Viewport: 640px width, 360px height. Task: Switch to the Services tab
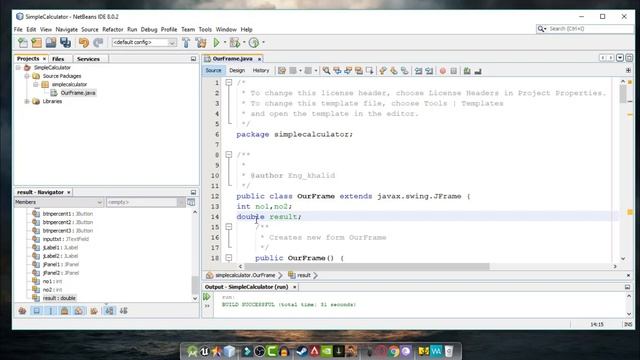(89, 59)
